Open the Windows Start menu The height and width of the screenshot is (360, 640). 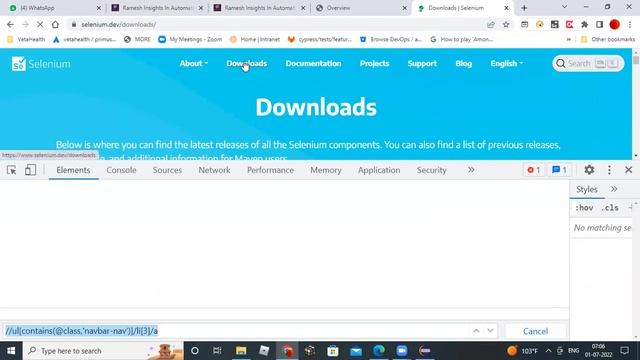tap(11, 351)
